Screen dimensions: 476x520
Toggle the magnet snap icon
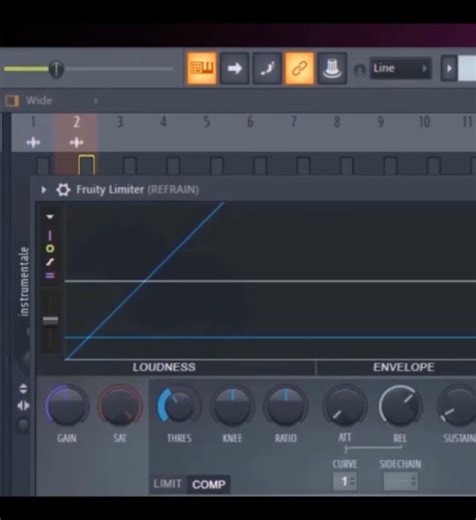(359, 70)
